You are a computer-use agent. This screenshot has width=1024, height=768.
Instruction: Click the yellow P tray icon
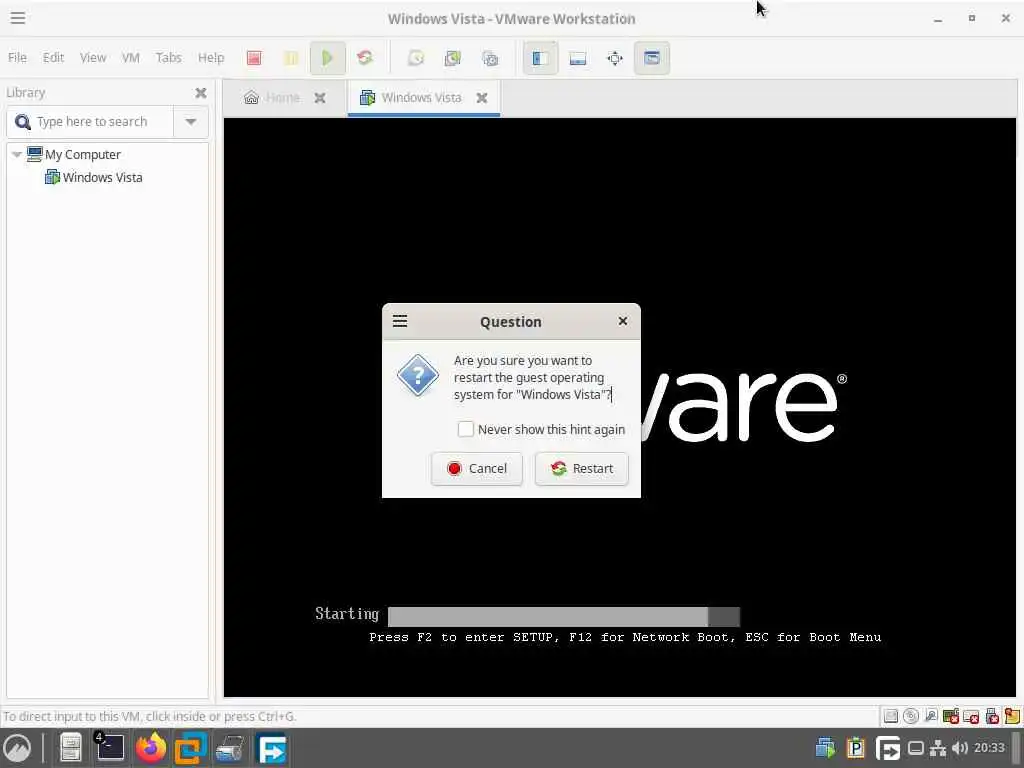pyautogui.click(x=856, y=748)
